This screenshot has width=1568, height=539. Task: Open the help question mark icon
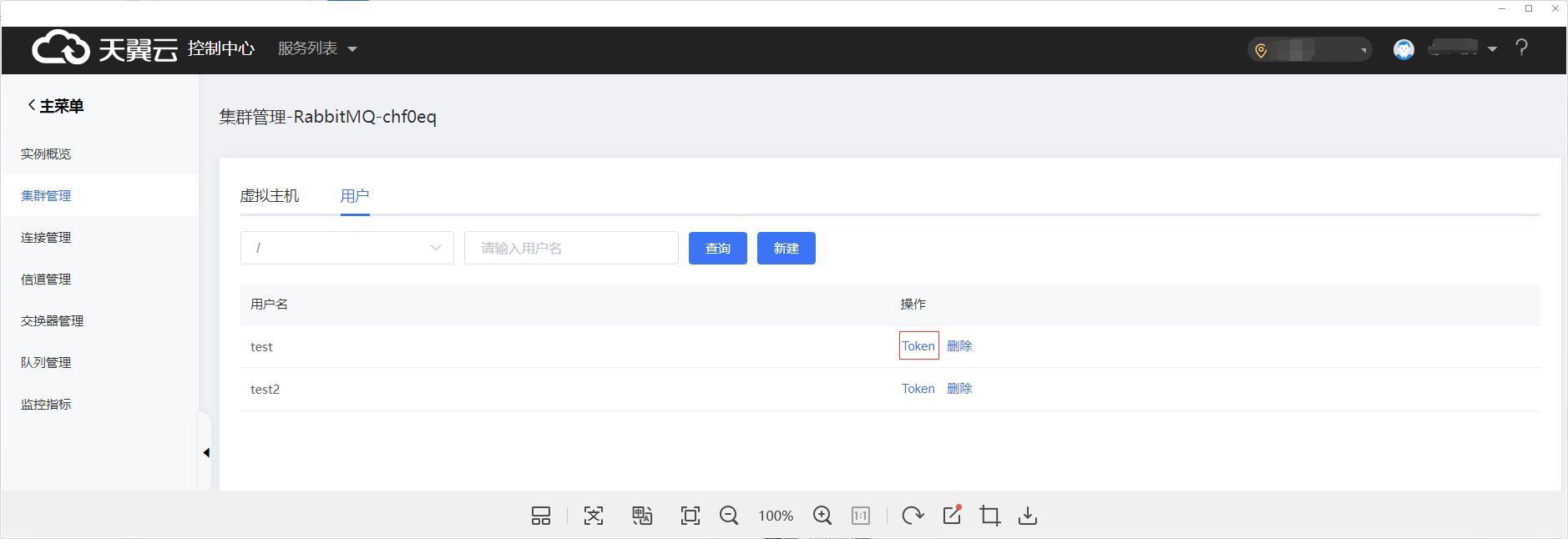pos(1521,48)
